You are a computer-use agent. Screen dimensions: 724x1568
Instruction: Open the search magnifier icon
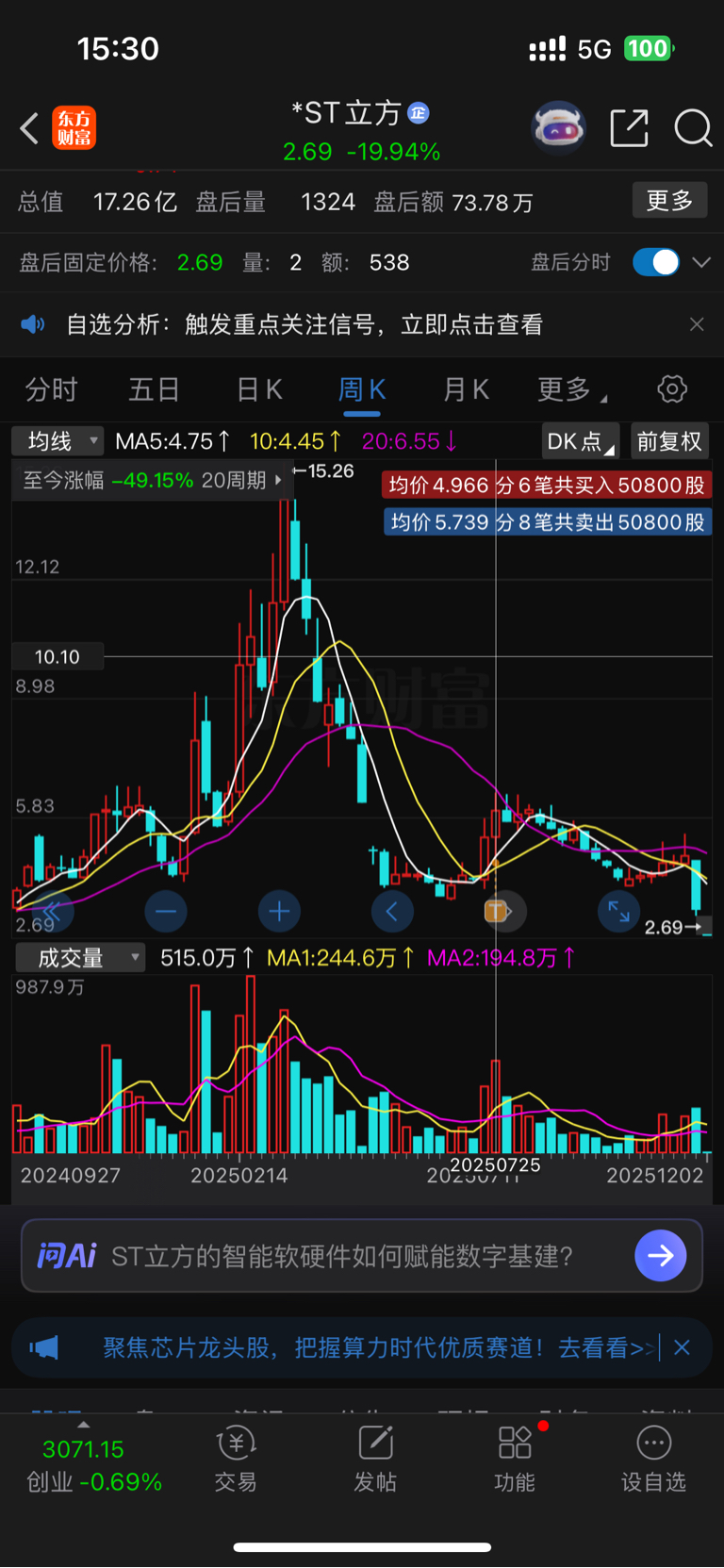693,128
